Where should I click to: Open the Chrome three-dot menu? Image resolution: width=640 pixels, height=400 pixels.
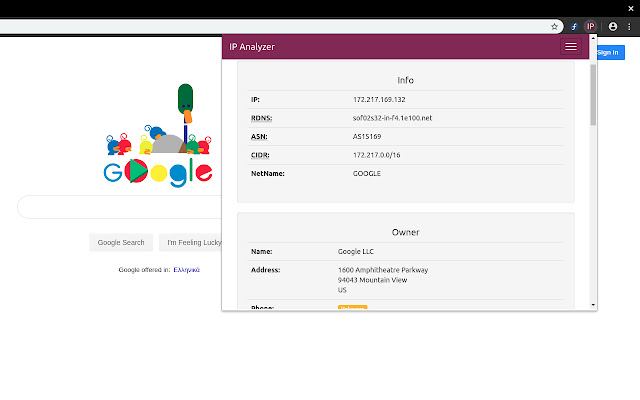pos(629,27)
